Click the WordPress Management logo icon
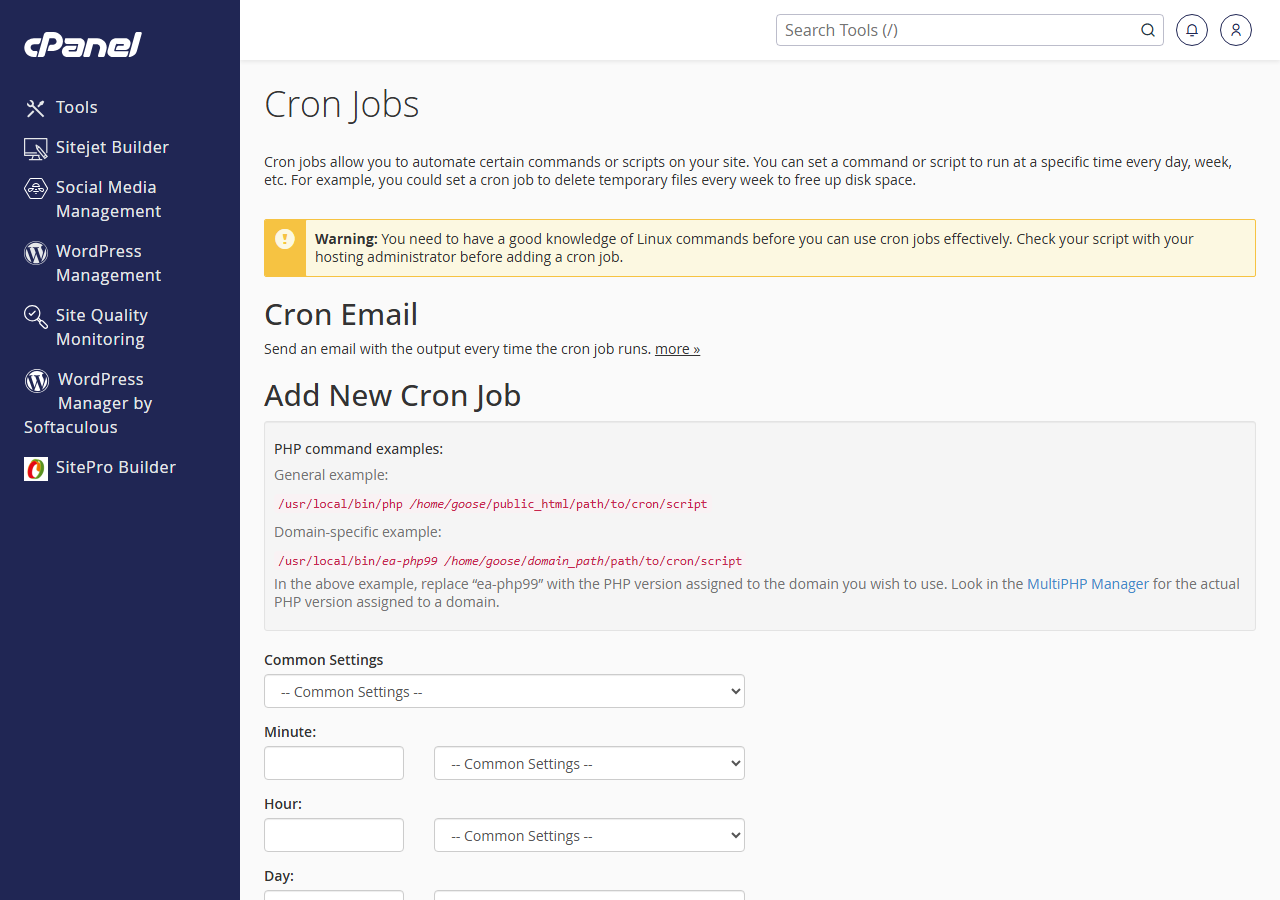 pos(36,252)
